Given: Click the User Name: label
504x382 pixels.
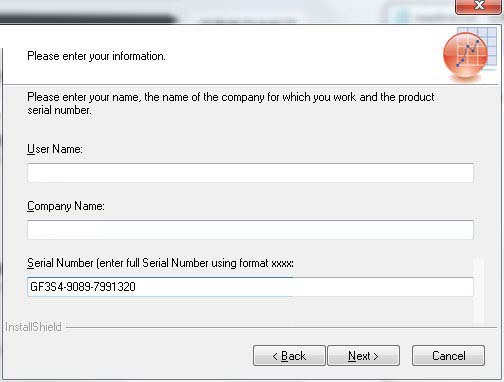Looking at the screenshot, I should click(x=55, y=149).
